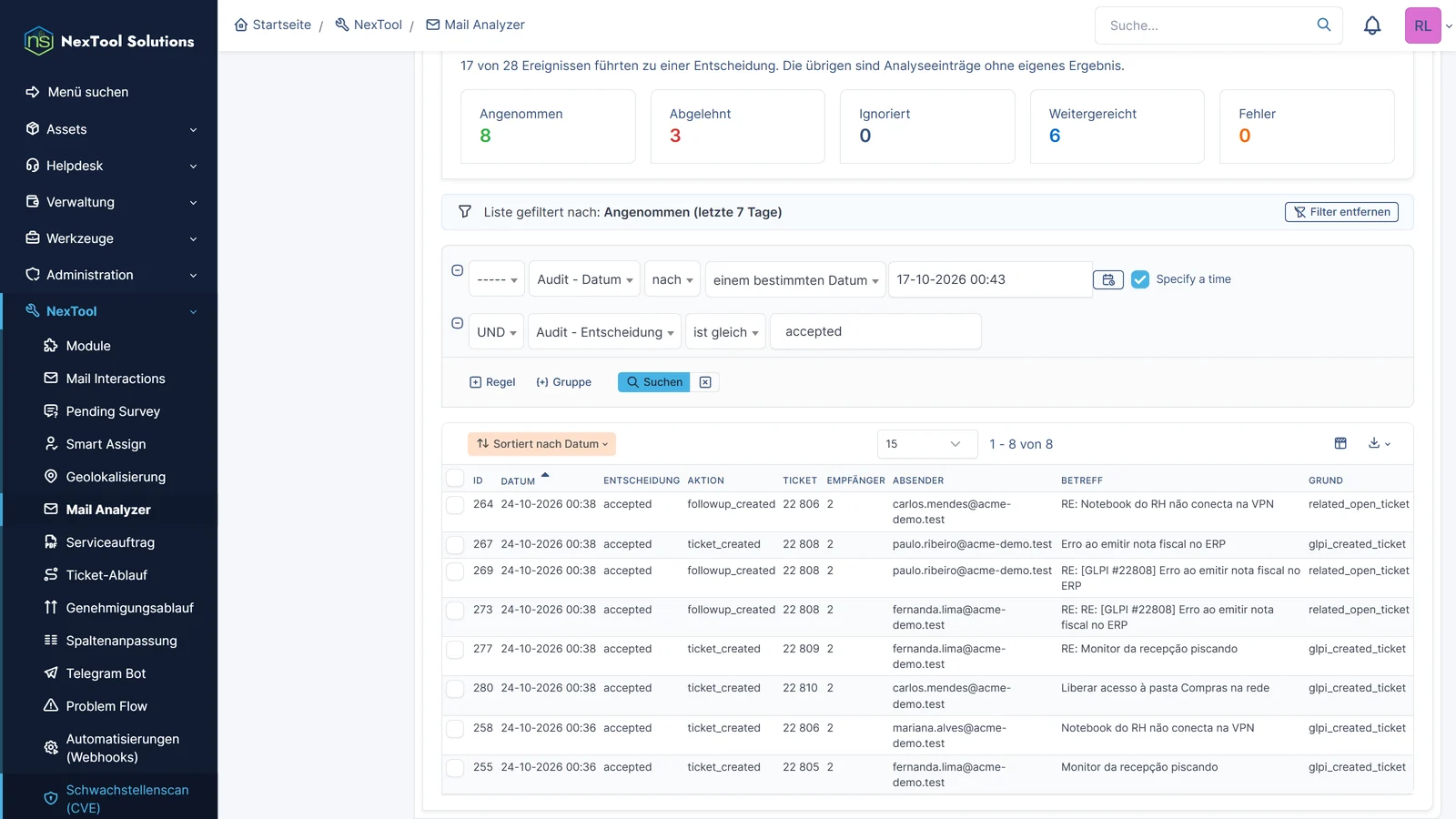Viewport: 1456px width, 819px height.
Task: Click Sortiert nach Datum button
Action: (x=541, y=444)
